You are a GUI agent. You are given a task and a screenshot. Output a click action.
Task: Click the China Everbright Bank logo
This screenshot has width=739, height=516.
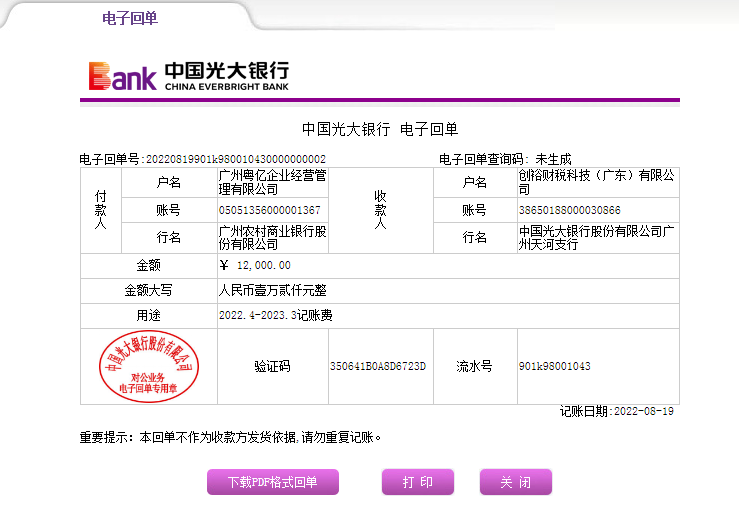[x=189, y=76]
